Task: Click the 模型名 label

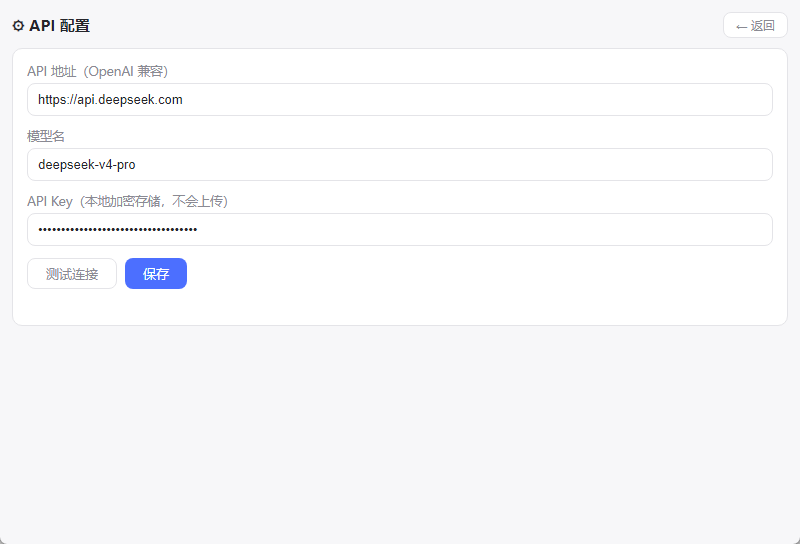Action: [46, 136]
